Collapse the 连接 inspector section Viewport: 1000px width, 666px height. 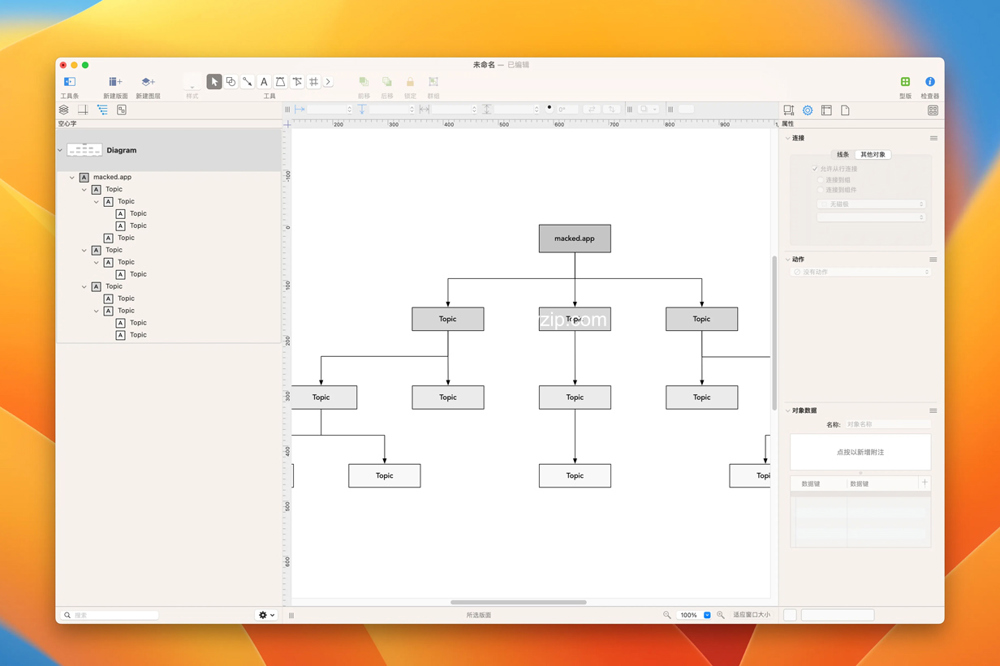(x=787, y=138)
